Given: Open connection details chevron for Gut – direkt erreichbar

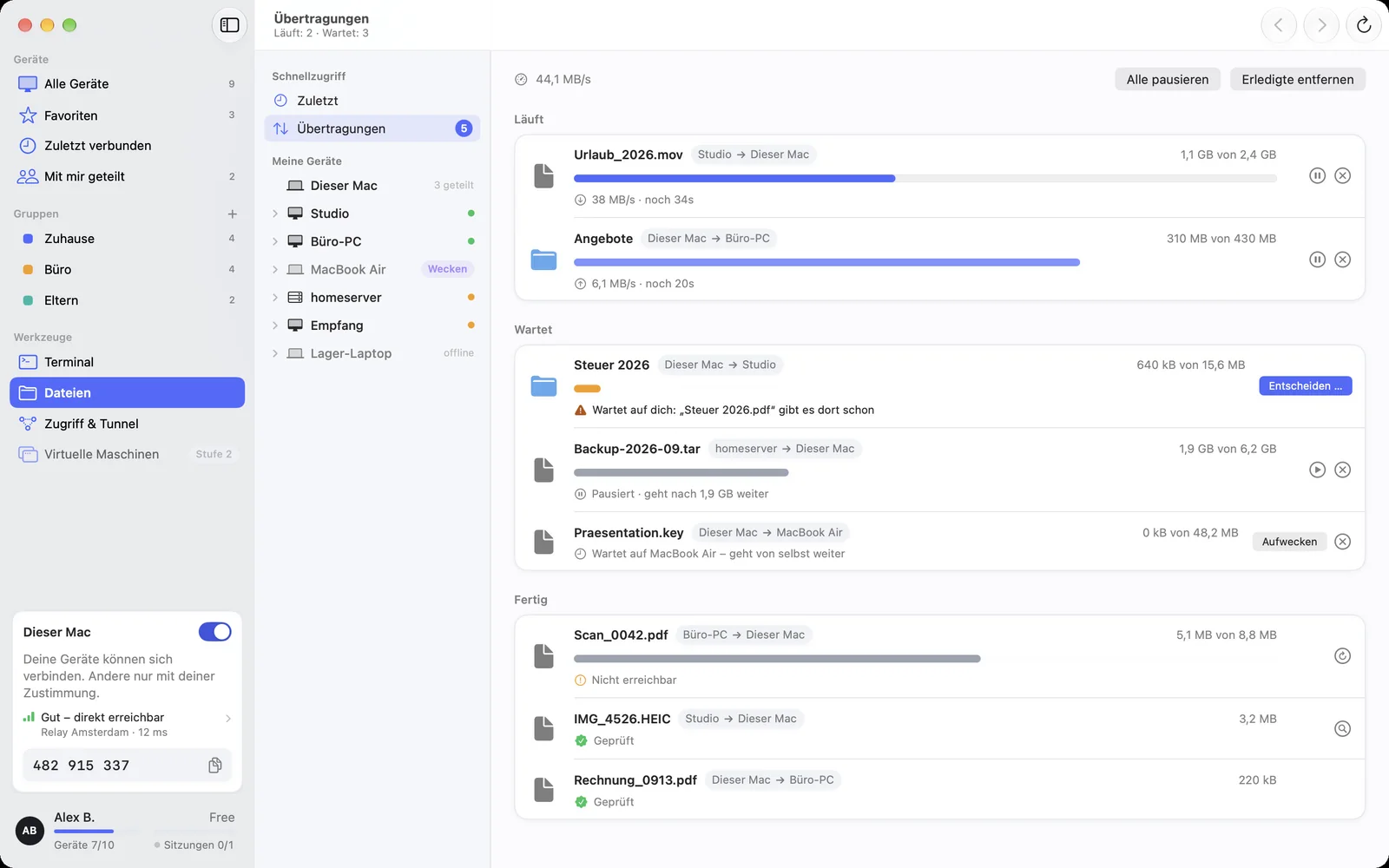Looking at the screenshot, I should (228, 719).
